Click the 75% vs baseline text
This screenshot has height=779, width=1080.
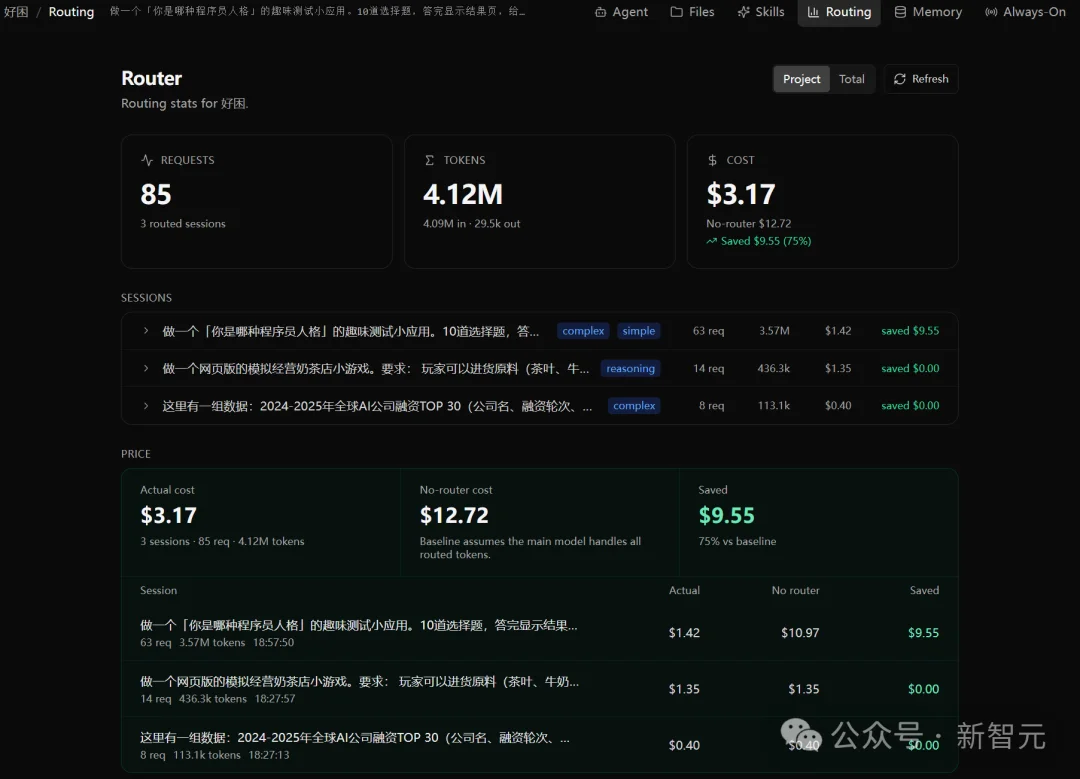point(737,541)
